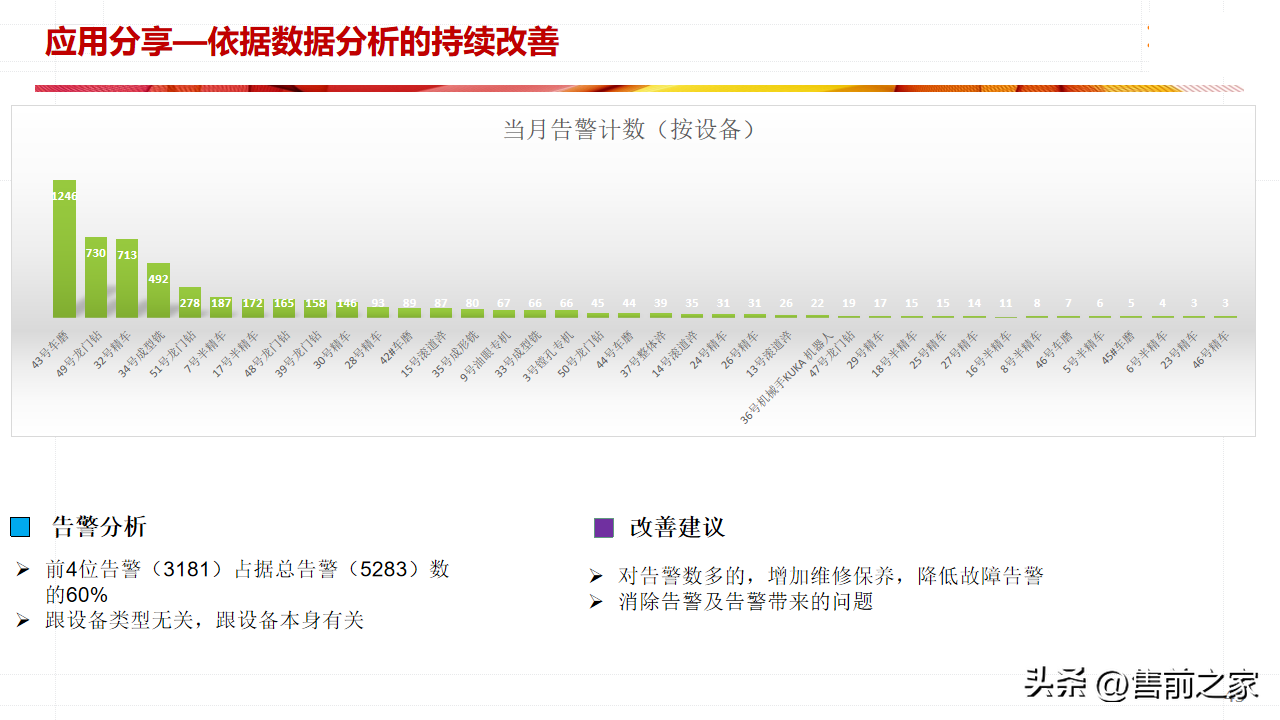The image size is (1280, 720).
Task: Click axis label 23号精车
Action: pyautogui.click(x=1180, y=349)
